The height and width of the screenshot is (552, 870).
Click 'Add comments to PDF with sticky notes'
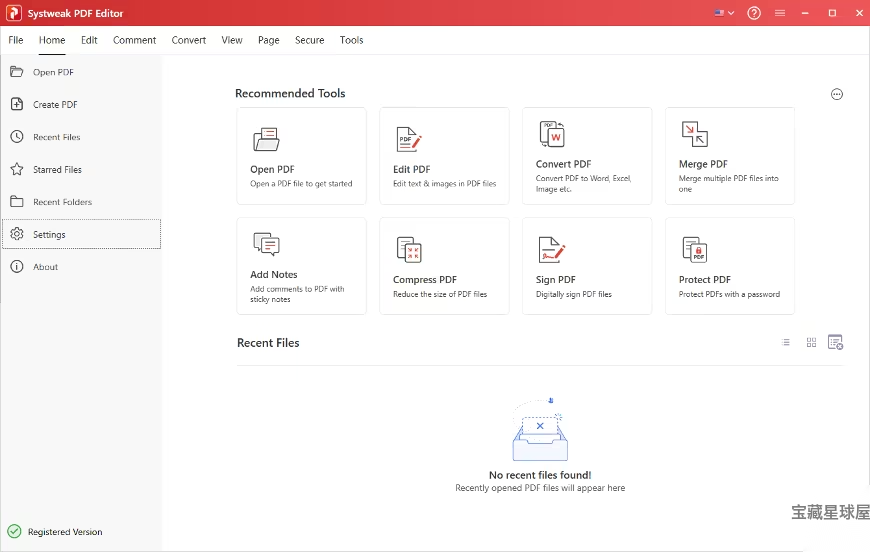[x=297, y=294]
